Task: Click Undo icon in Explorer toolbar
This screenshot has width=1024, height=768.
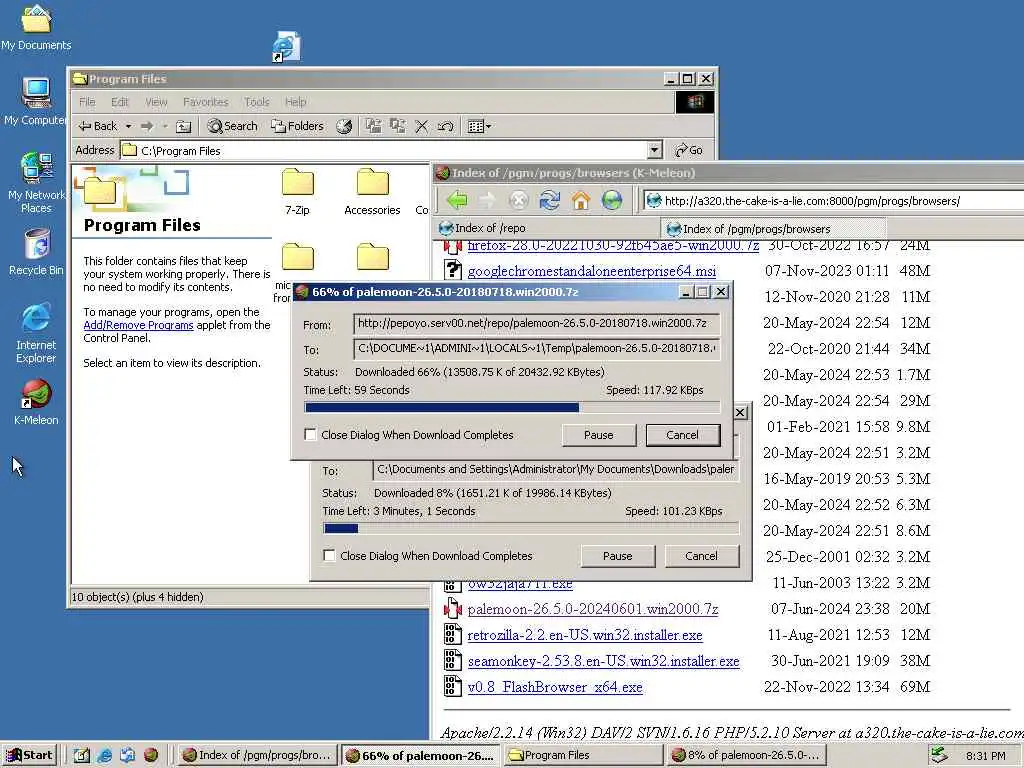Action: pyautogui.click(x=445, y=126)
